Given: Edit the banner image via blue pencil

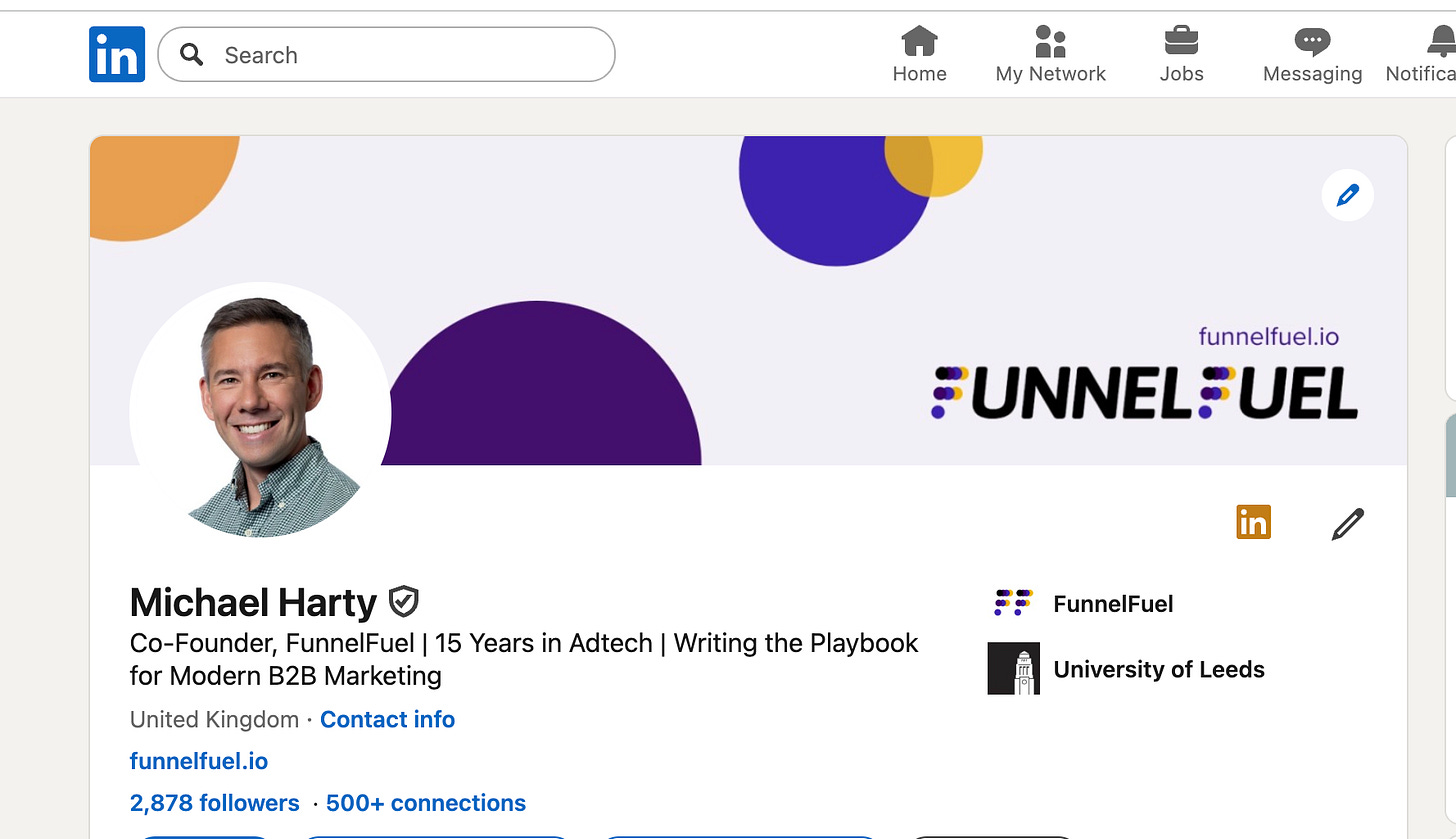Looking at the screenshot, I should pos(1347,195).
